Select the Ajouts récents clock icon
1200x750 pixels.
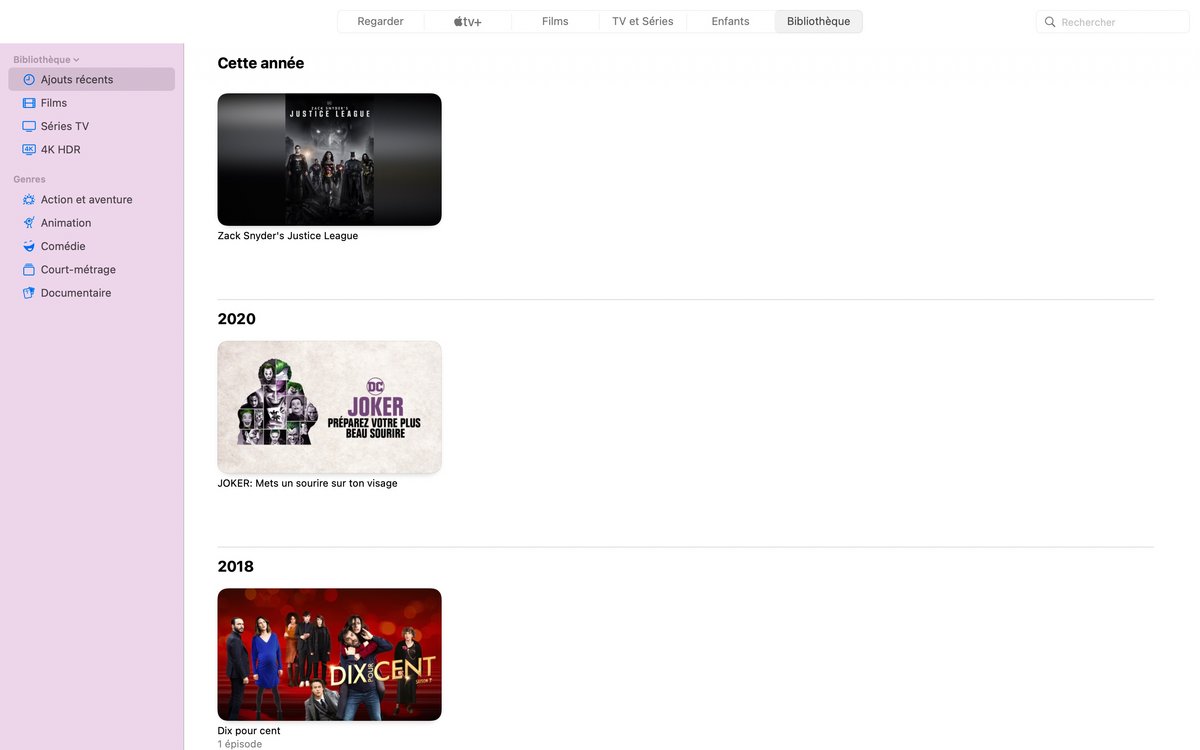pos(29,80)
